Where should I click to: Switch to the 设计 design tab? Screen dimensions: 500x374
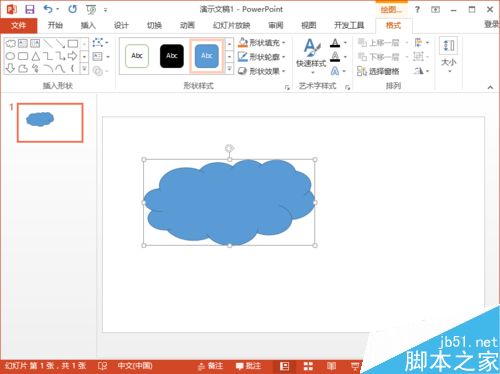(121, 25)
